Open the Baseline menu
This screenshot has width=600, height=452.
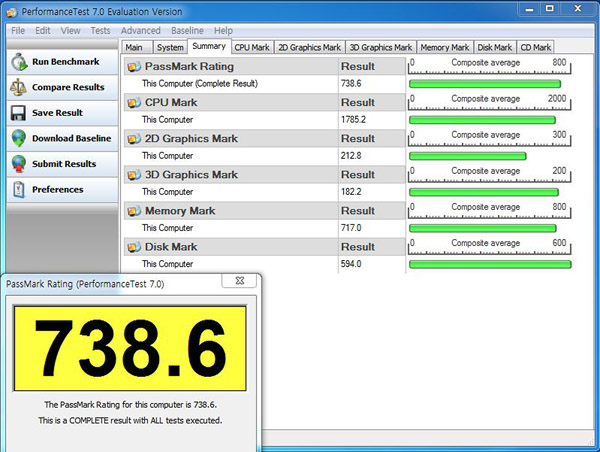[x=187, y=31]
